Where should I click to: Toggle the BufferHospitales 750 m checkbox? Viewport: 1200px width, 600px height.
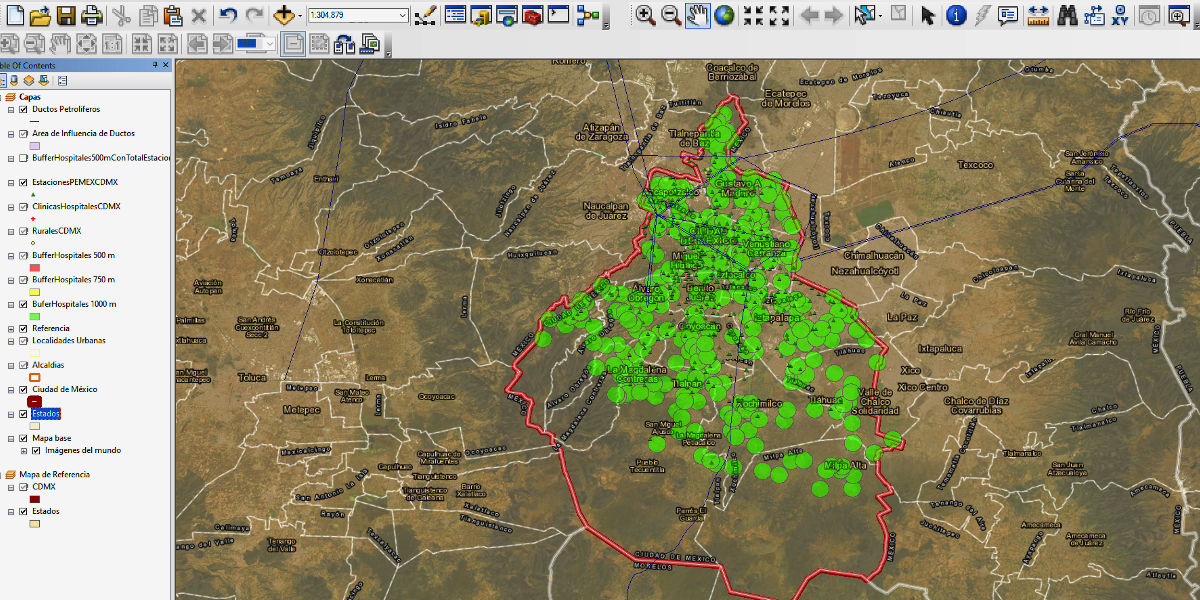click(x=23, y=280)
